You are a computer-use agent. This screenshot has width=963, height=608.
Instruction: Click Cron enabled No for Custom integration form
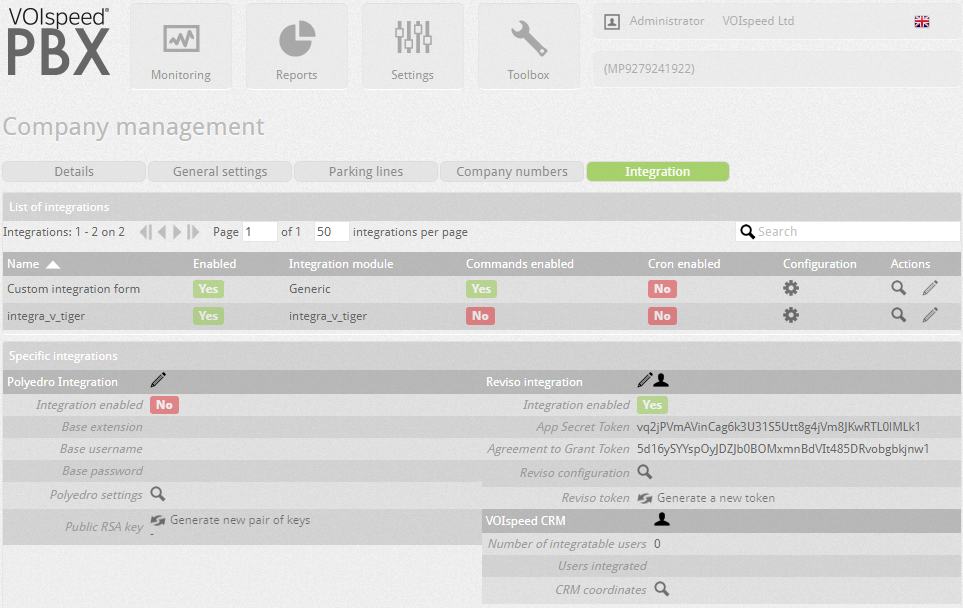click(x=662, y=289)
